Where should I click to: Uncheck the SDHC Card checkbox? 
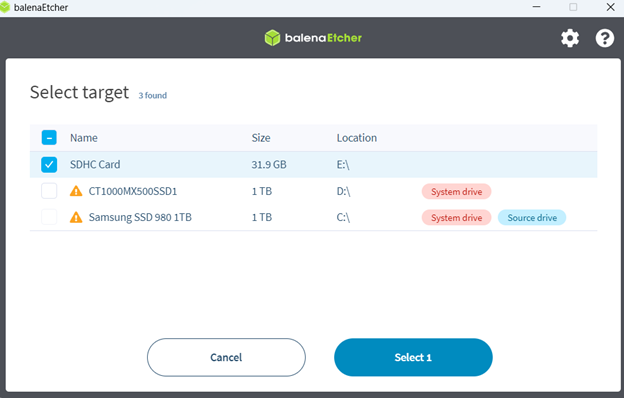click(49, 164)
